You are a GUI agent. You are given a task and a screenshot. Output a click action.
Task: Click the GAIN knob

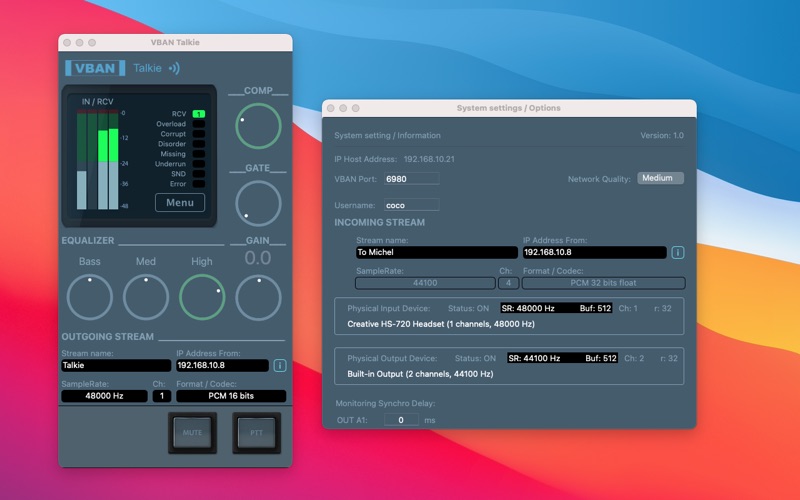(258, 297)
